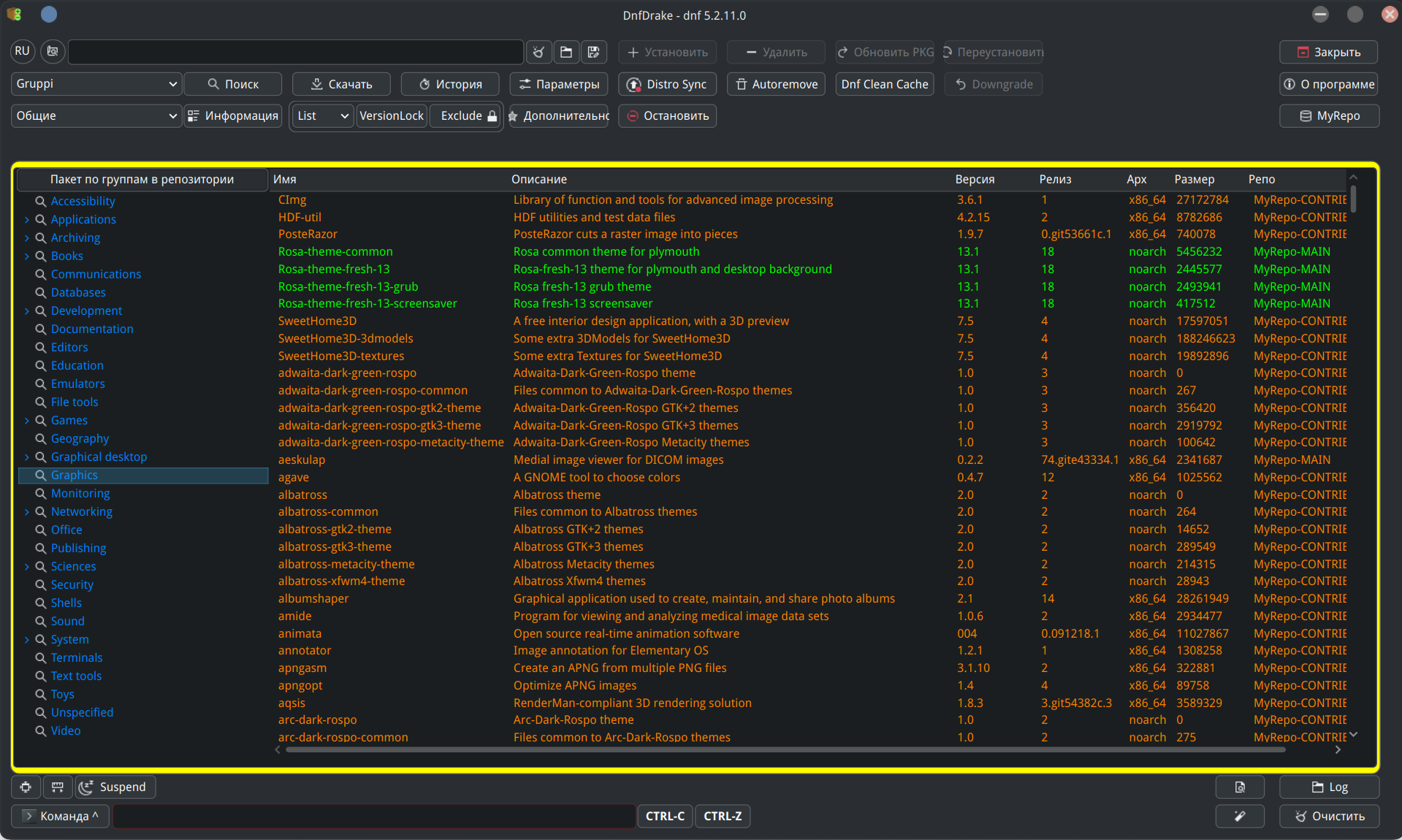Click the image search icon next to RU
This screenshot has width=1402, height=840.
pos(53,51)
